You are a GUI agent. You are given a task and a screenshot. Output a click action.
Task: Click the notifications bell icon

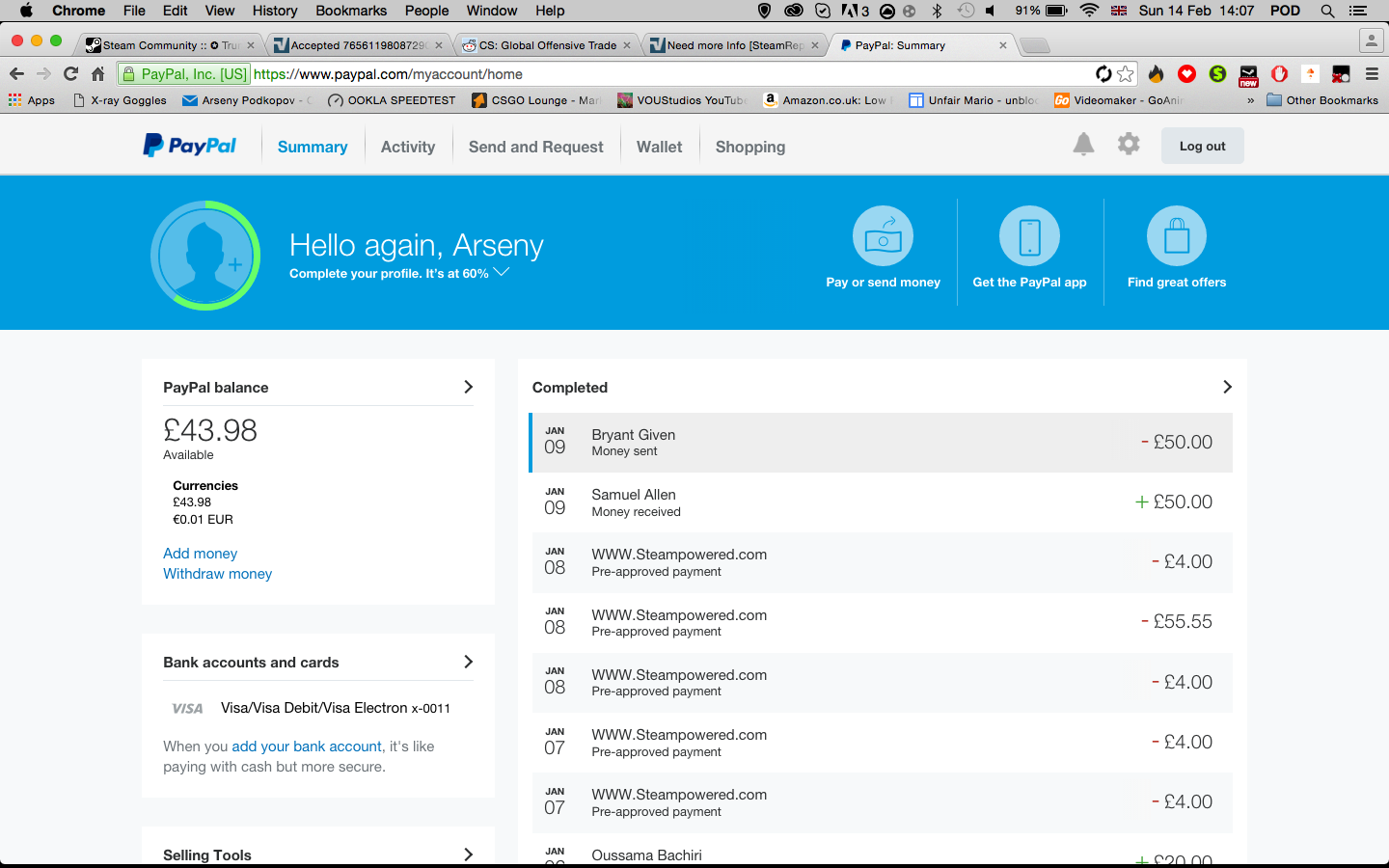(x=1083, y=145)
